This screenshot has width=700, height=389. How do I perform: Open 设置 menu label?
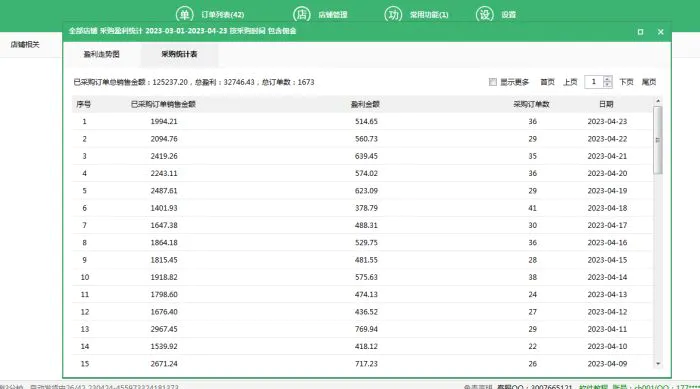(508, 15)
